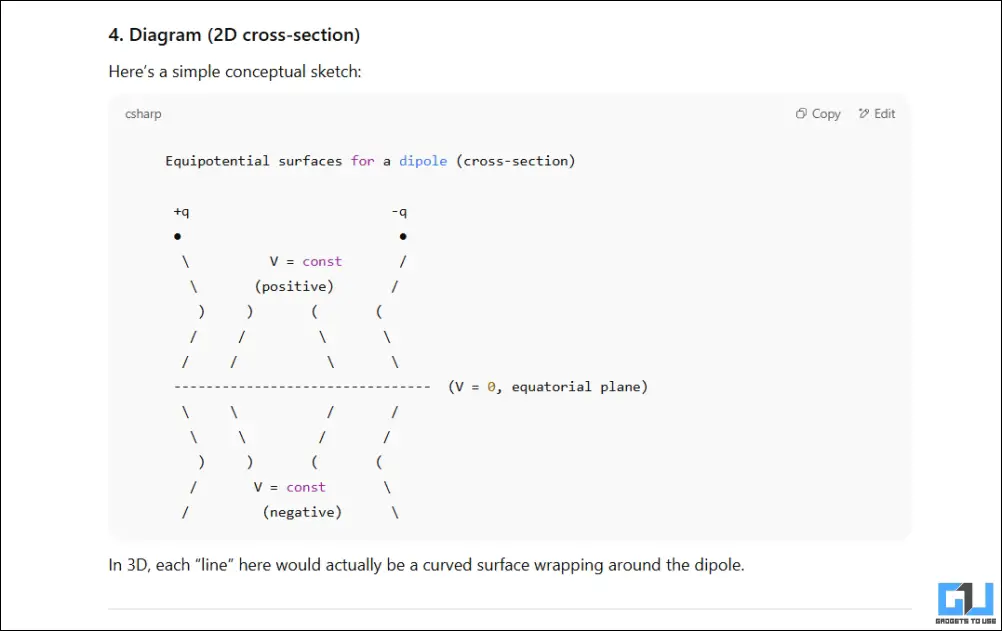Screen dimensions: 1002x631
Task: Click 'Equipotential surfaces' at start of code
Action: point(254,161)
